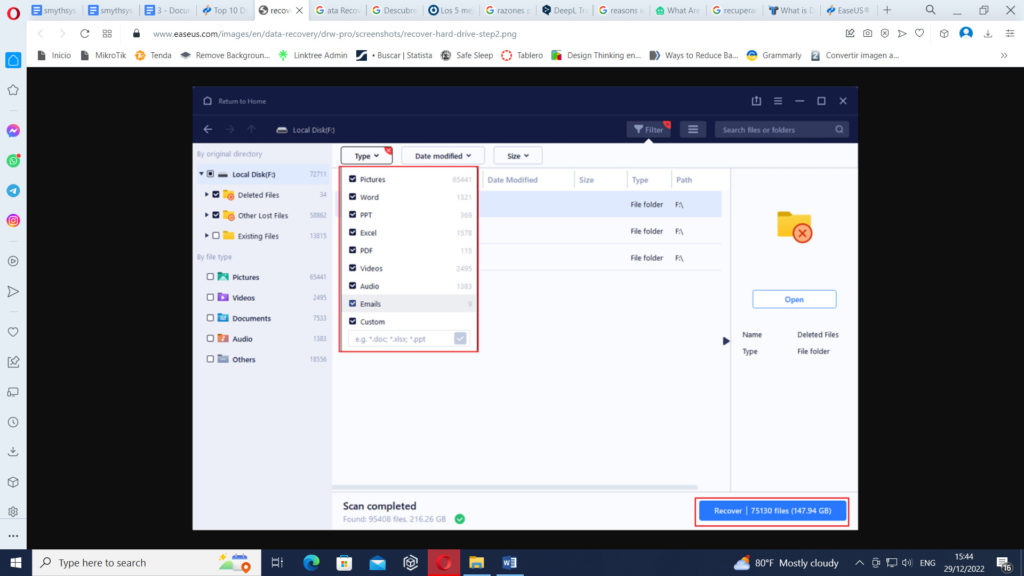Open Grammarly bookmark
The height and width of the screenshot is (576, 1024).
(774, 56)
